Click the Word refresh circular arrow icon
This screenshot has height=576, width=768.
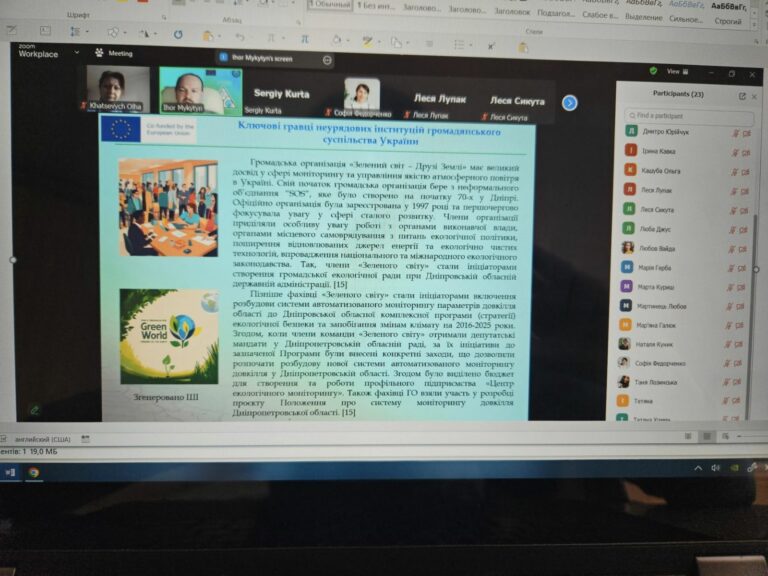click(x=178, y=35)
